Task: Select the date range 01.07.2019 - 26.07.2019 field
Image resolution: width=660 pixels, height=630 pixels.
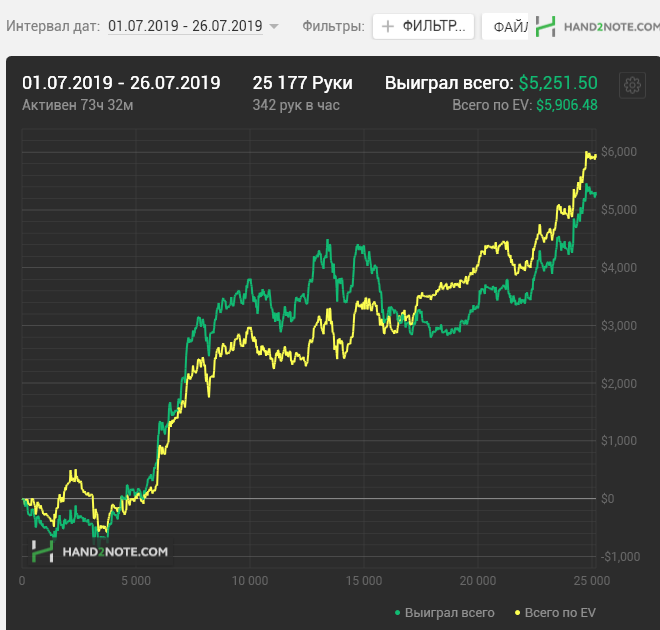Action: pyautogui.click(x=185, y=26)
